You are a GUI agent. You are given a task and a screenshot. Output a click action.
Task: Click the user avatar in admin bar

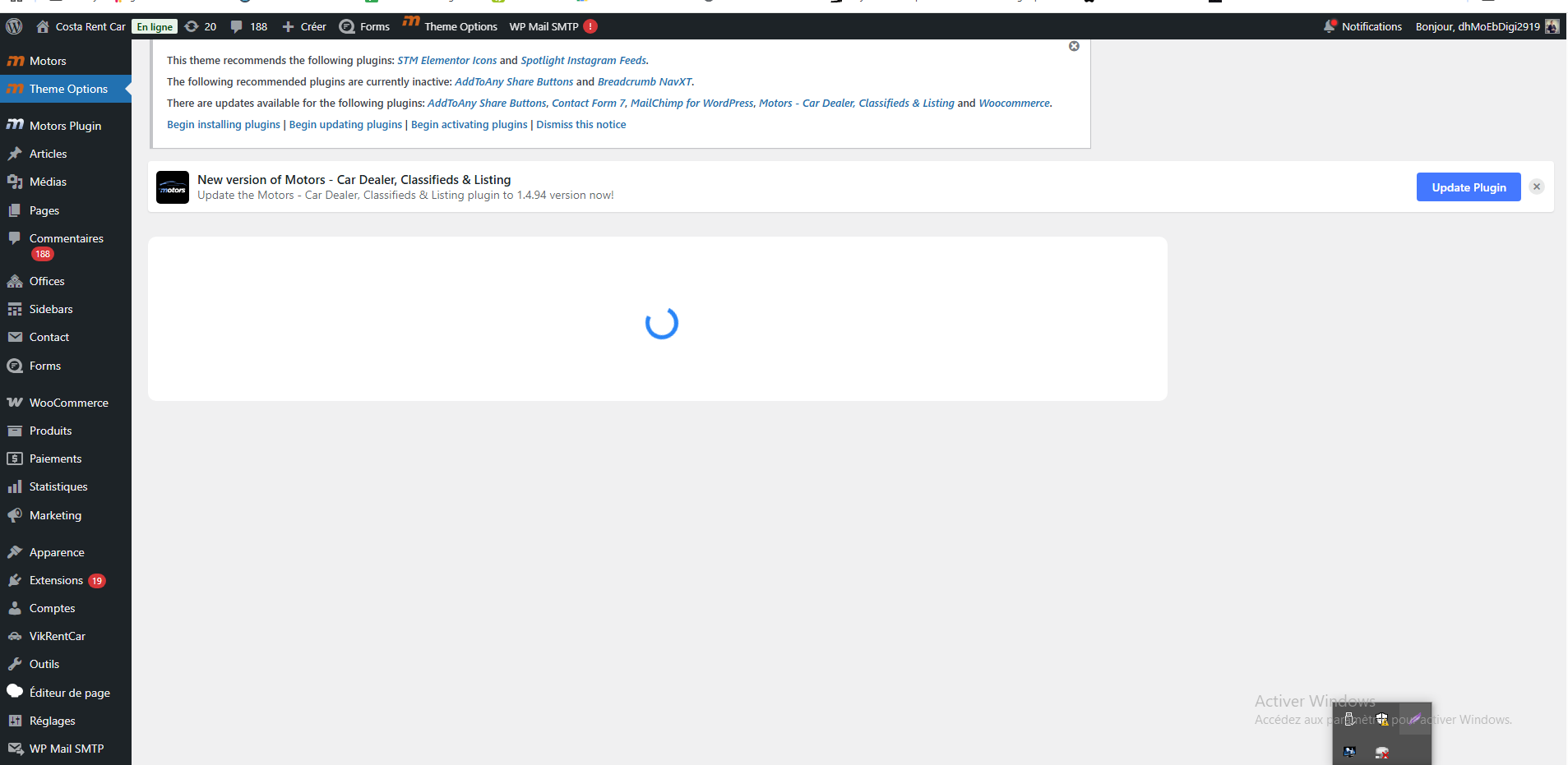pyautogui.click(x=1552, y=26)
